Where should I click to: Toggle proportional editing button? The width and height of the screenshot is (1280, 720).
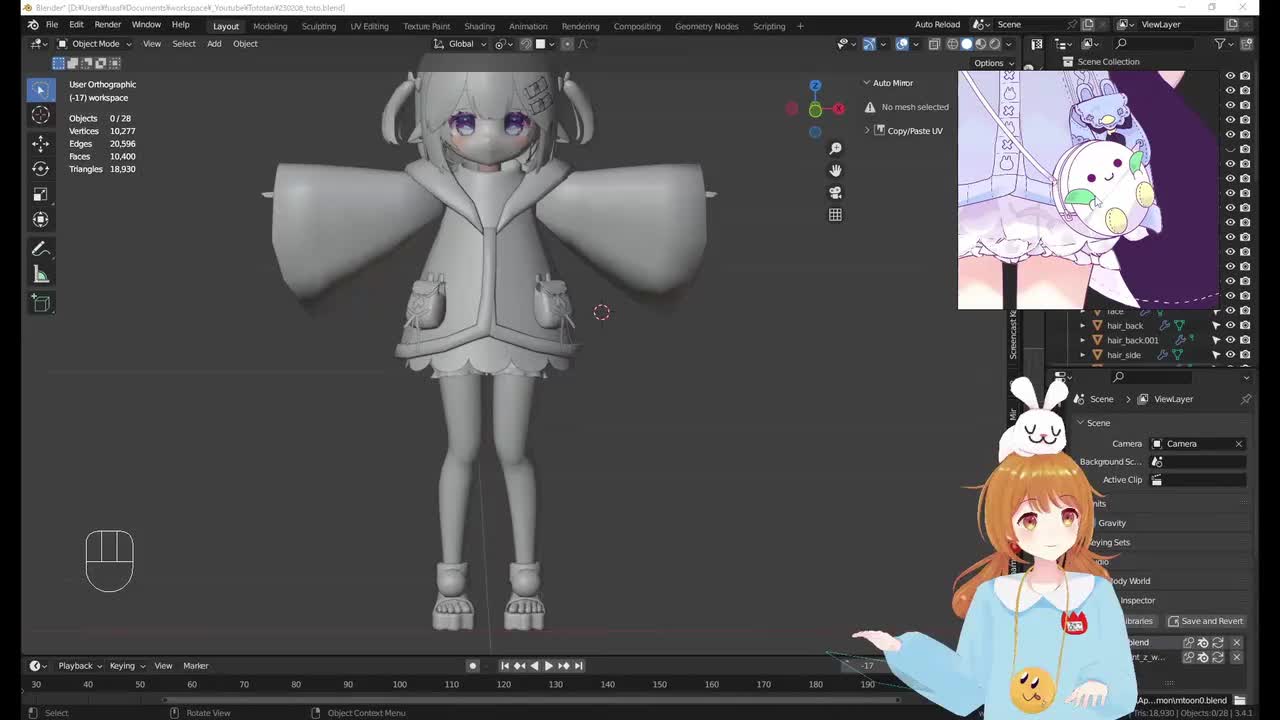pyautogui.click(x=567, y=44)
